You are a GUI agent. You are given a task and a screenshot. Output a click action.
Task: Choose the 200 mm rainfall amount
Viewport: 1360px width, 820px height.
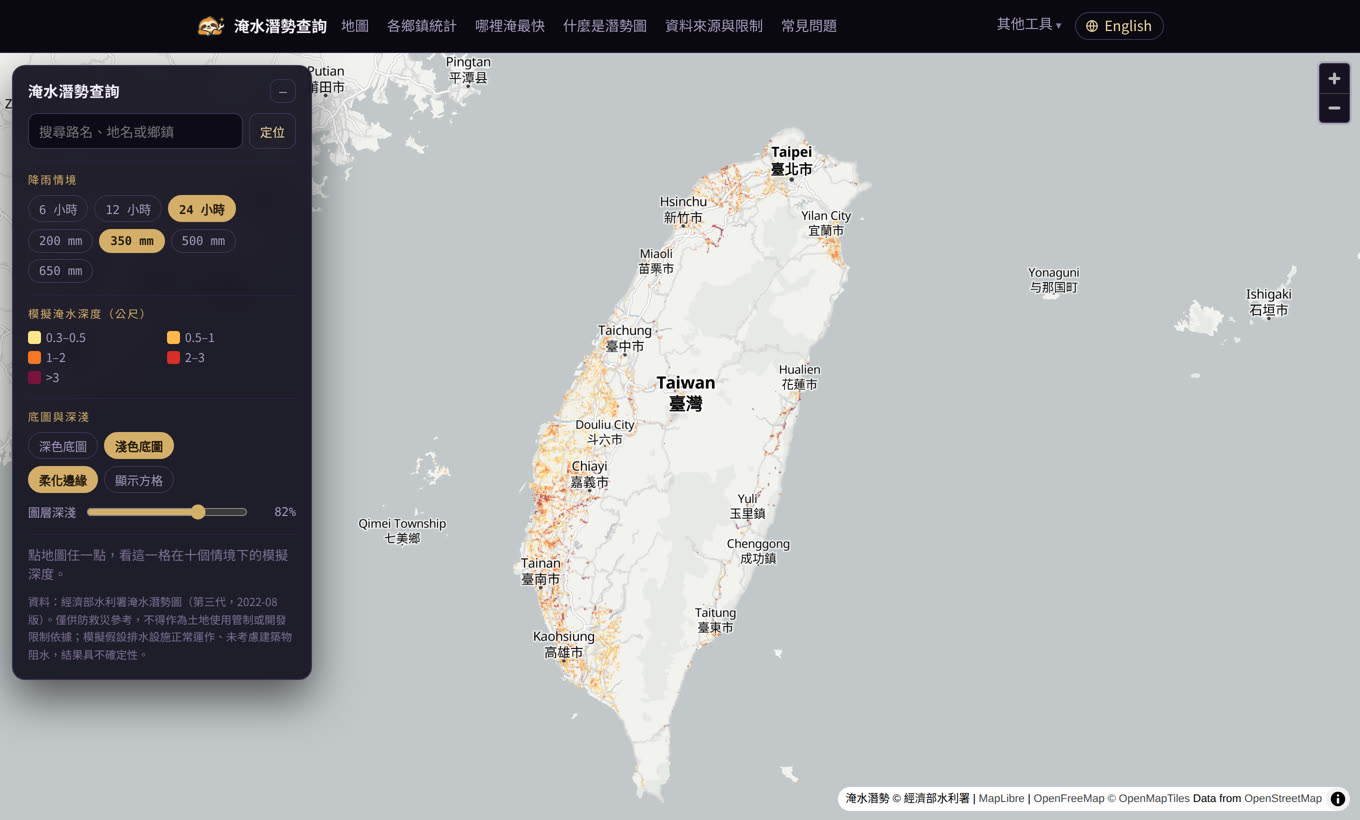(x=61, y=241)
